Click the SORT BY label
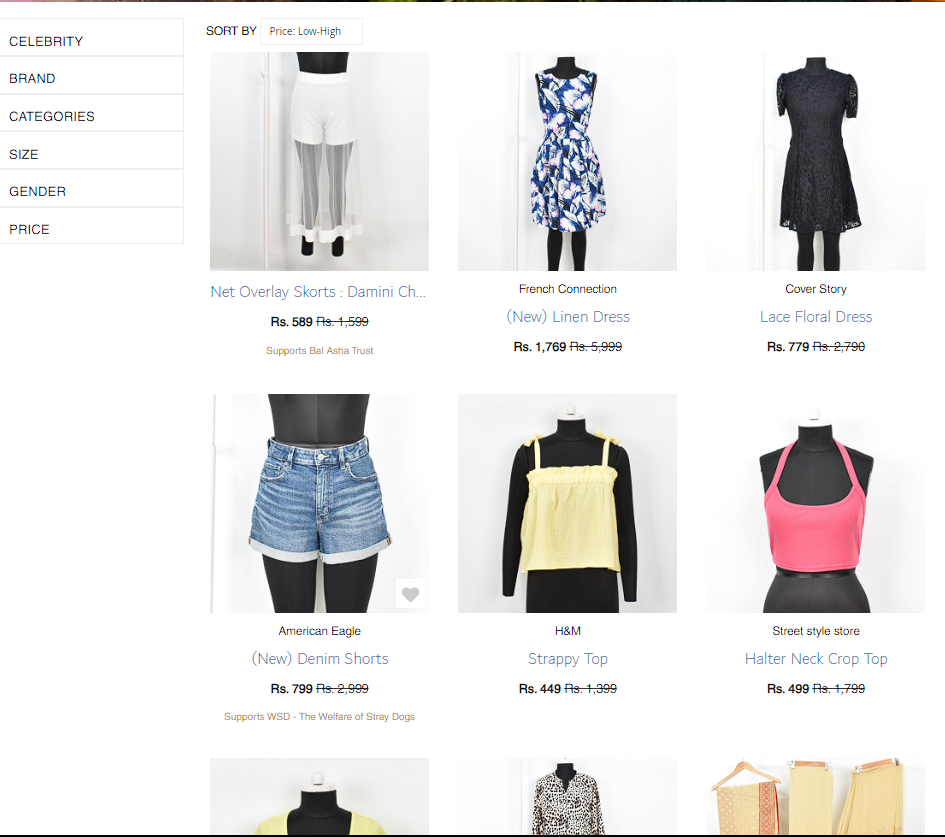This screenshot has height=837, width=945. tap(231, 31)
